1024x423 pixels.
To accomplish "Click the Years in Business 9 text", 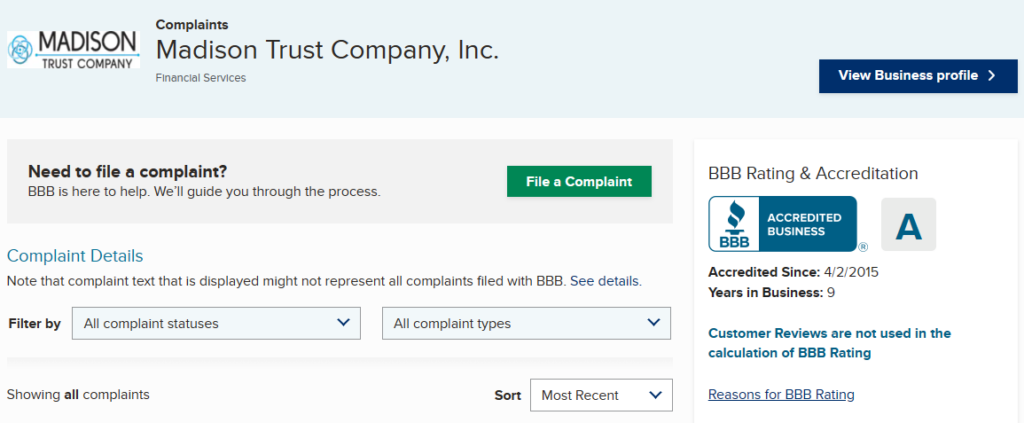I will coord(771,292).
